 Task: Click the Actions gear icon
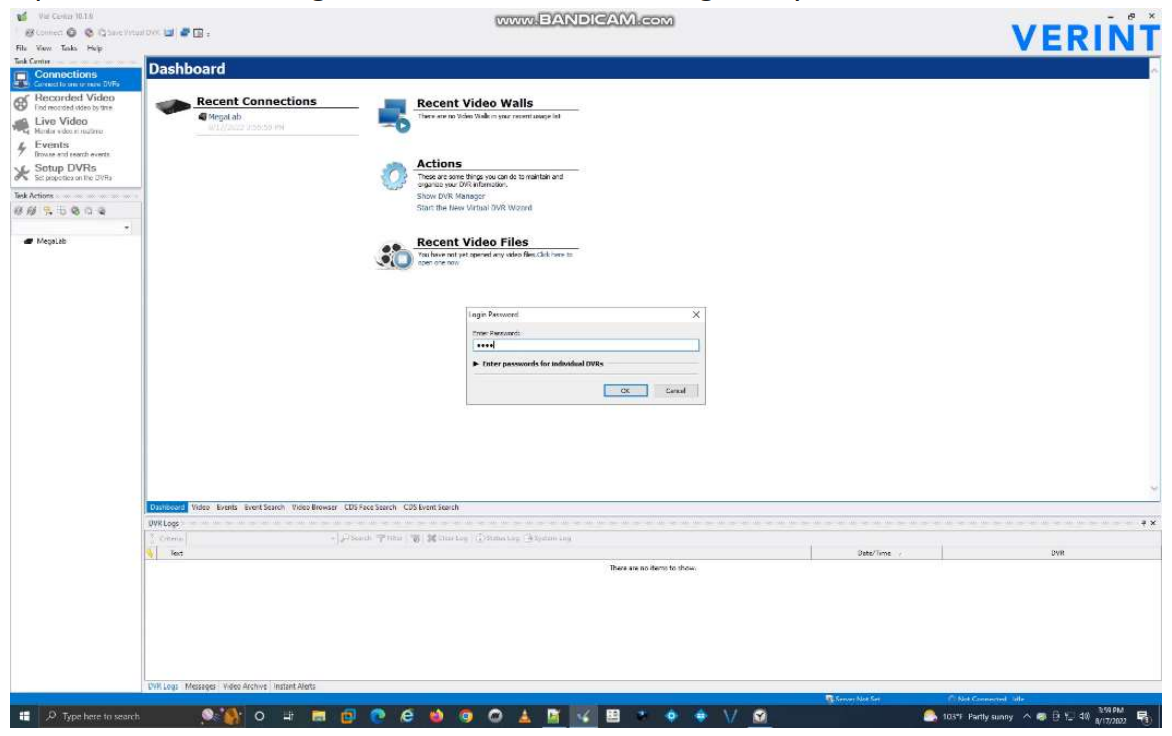[x=393, y=176]
